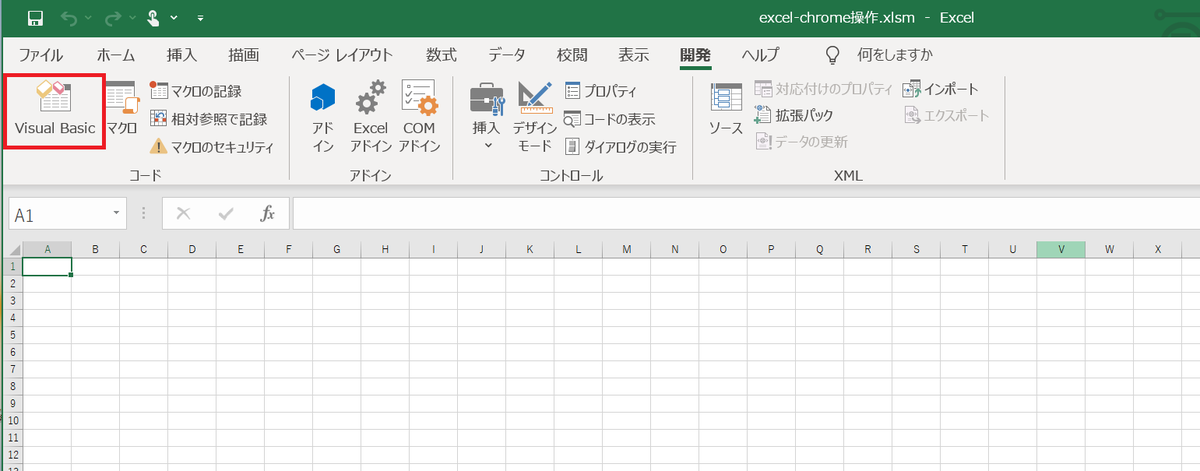Switch to the 数式 tab
The height and width of the screenshot is (471, 1200).
441,54
